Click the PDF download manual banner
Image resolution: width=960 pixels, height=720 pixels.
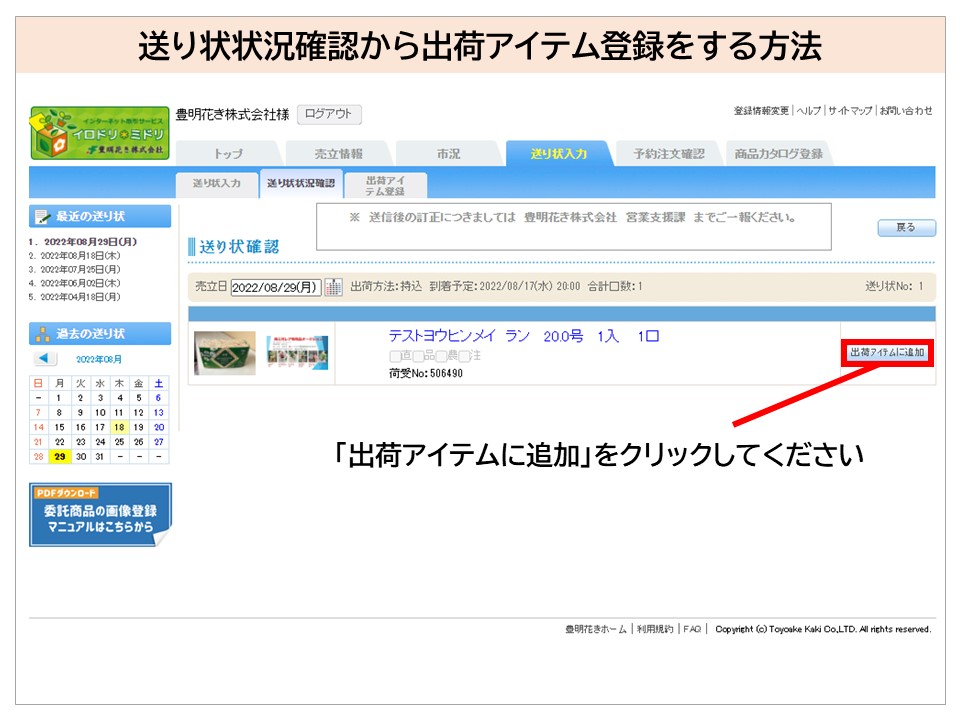point(100,514)
